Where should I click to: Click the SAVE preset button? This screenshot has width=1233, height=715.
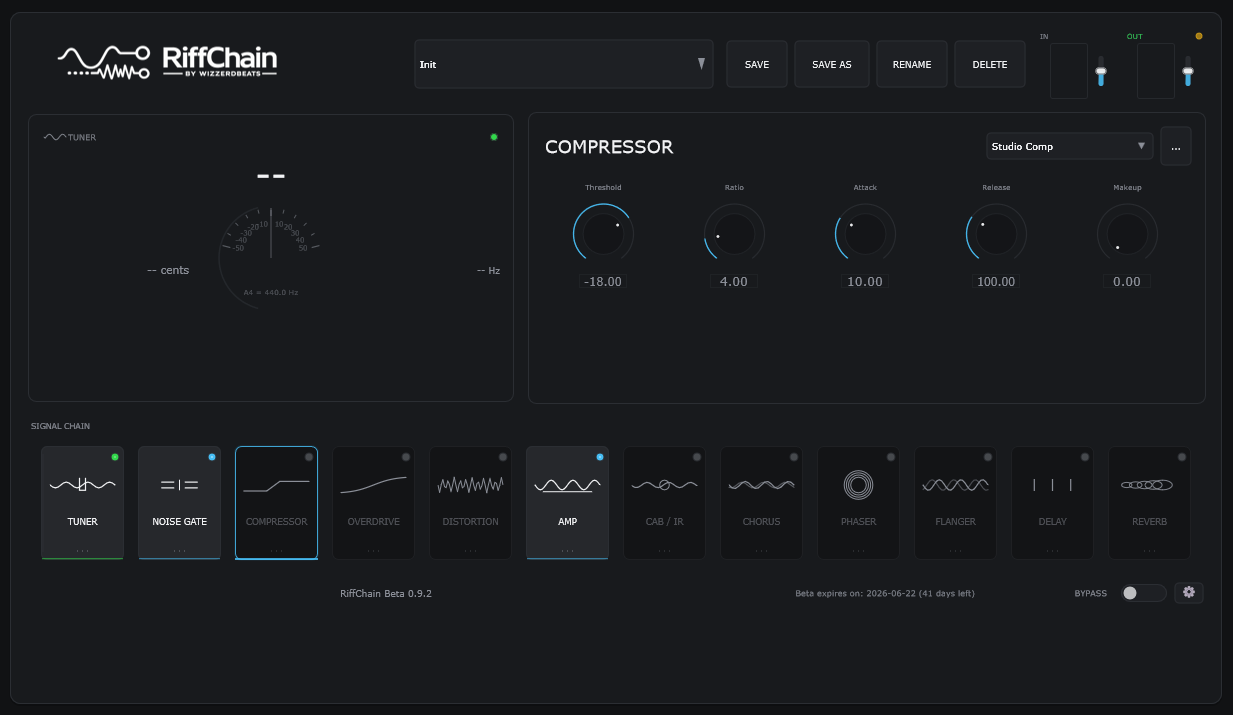(x=757, y=64)
